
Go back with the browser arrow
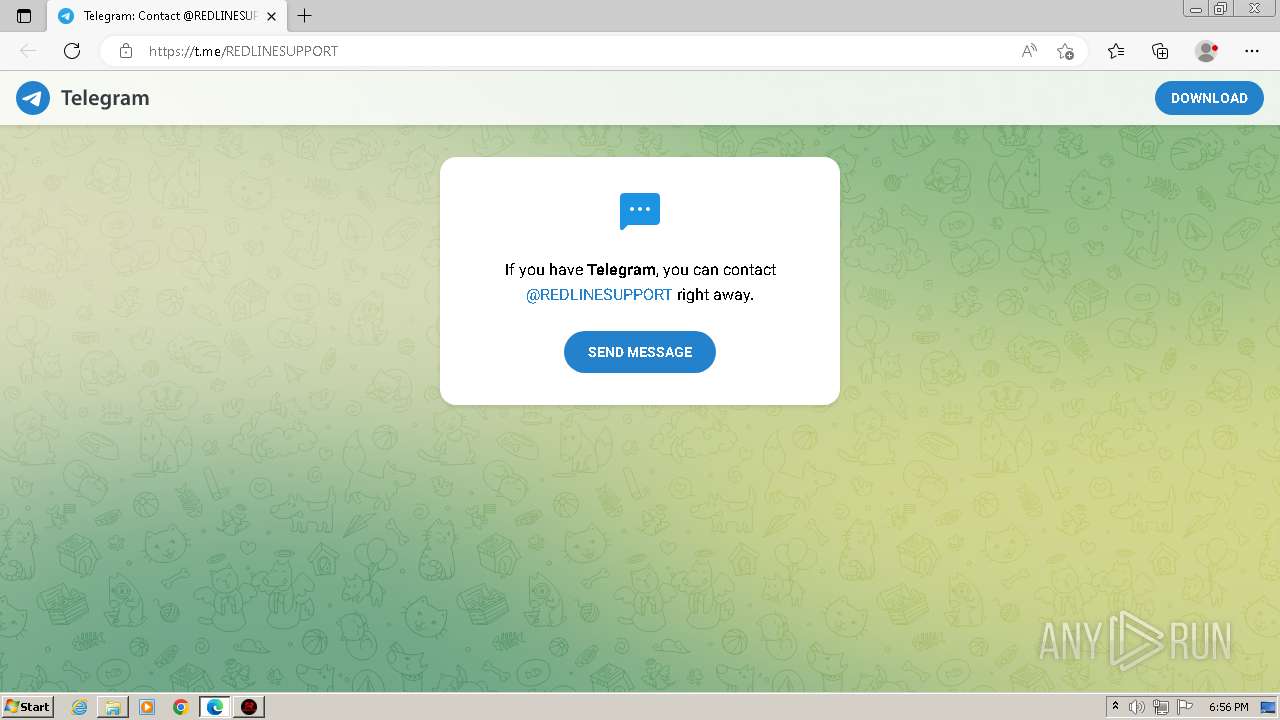pos(28,51)
